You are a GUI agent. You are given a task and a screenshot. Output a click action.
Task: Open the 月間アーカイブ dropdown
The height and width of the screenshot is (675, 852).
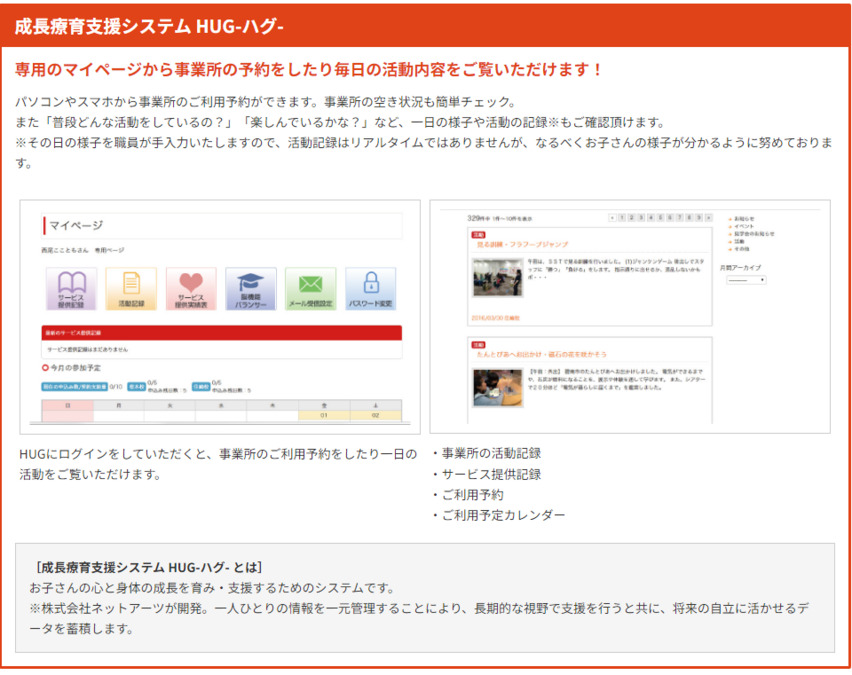coord(746,280)
